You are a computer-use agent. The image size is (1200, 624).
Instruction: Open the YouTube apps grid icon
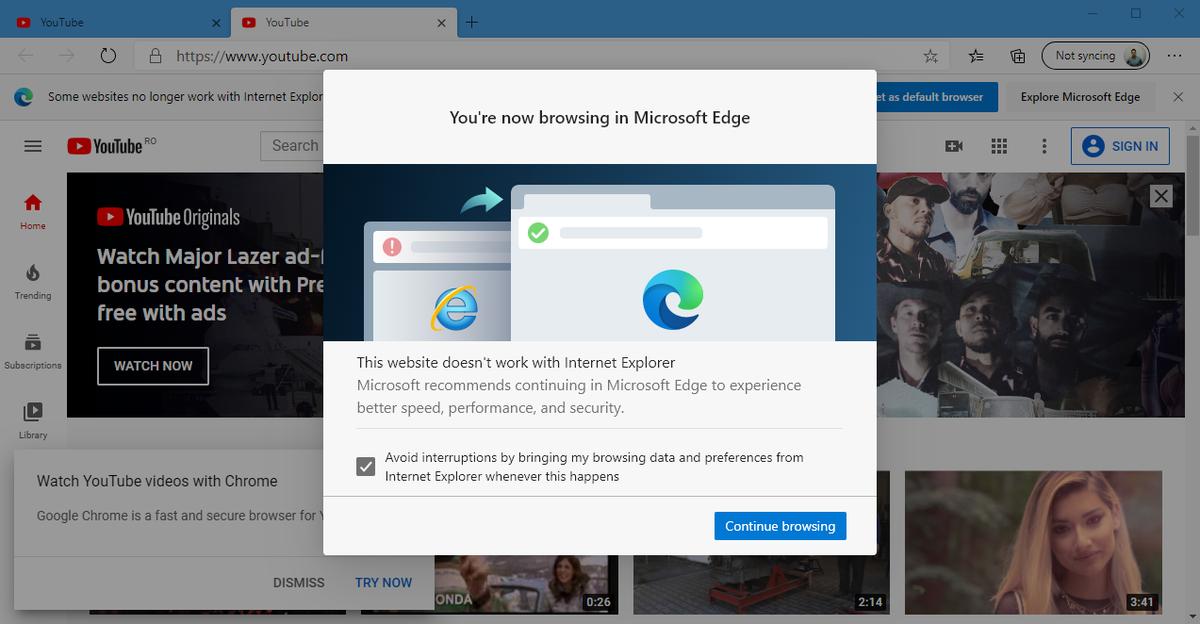click(x=998, y=146)
